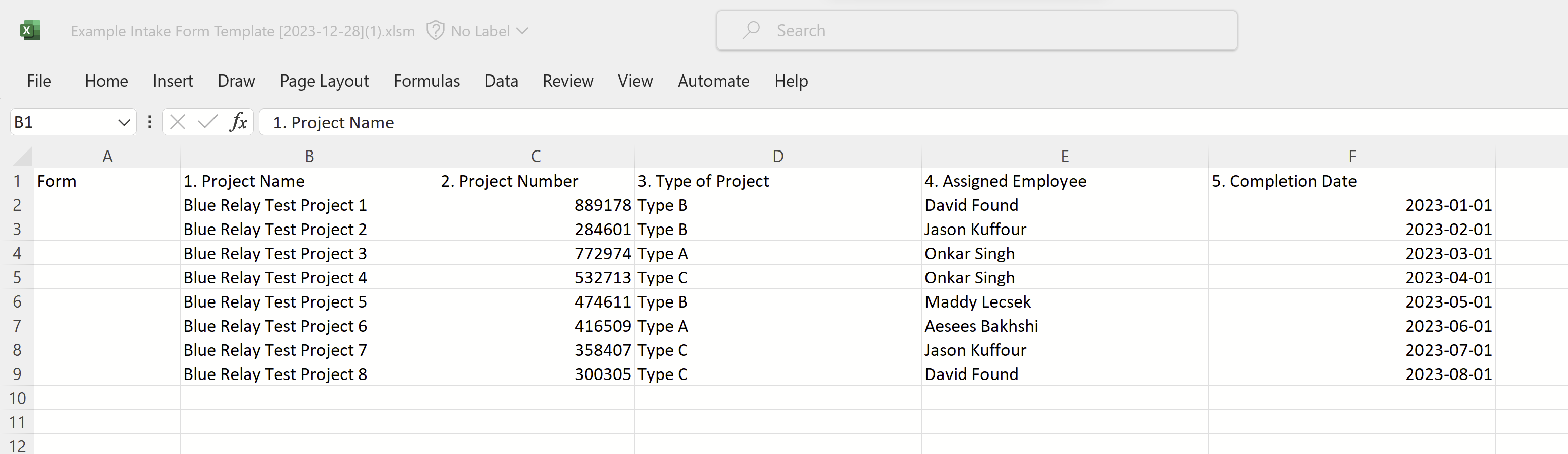Screen dimensions: 1568x454
Task: Open the Page Layout tab
Action: click(x=324, y=81)
